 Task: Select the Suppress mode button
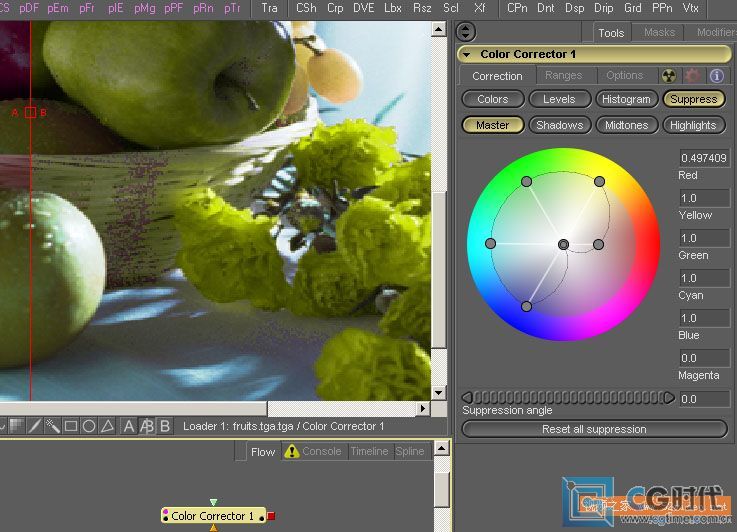694,99
